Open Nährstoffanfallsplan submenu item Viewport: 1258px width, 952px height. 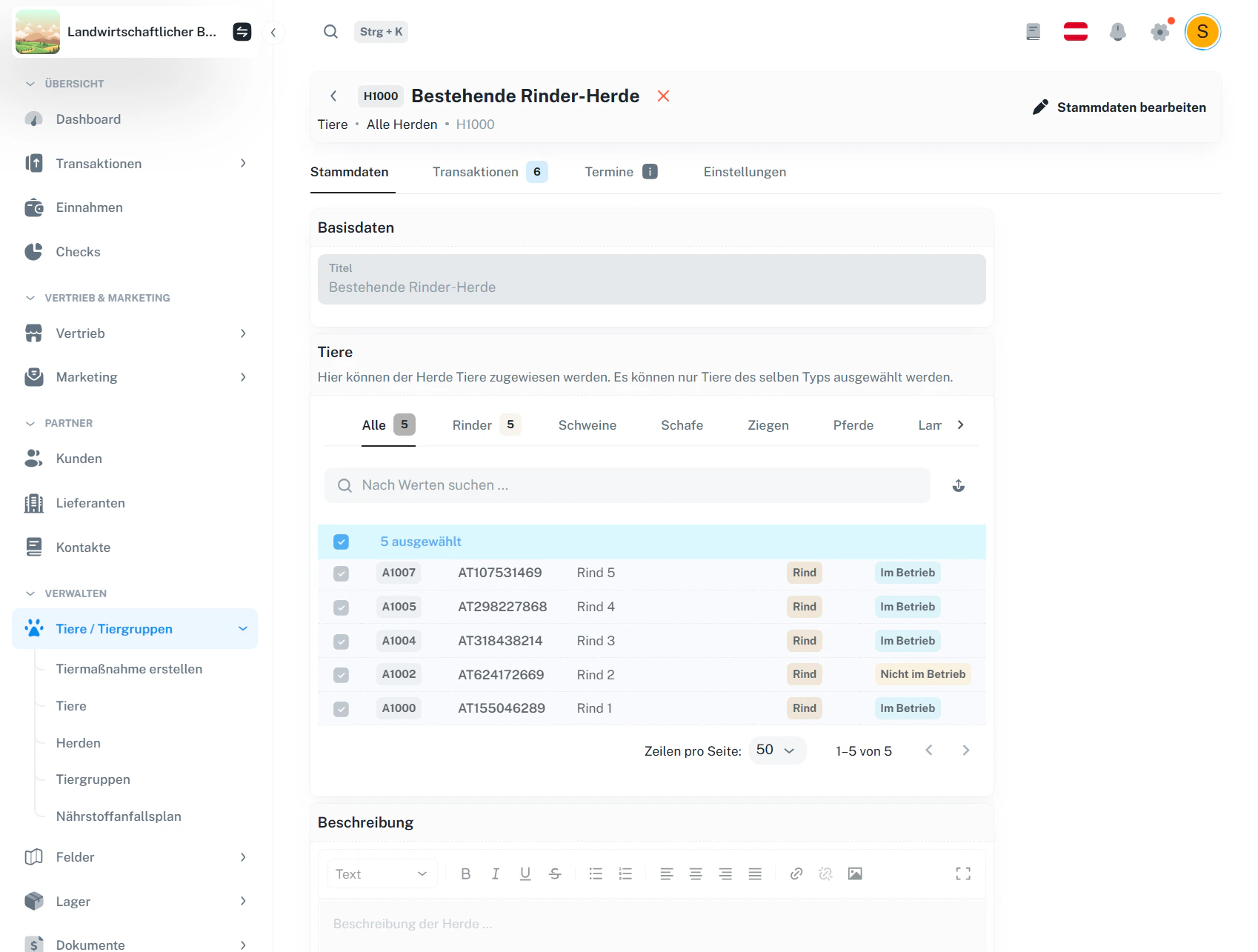pos(119,816)
